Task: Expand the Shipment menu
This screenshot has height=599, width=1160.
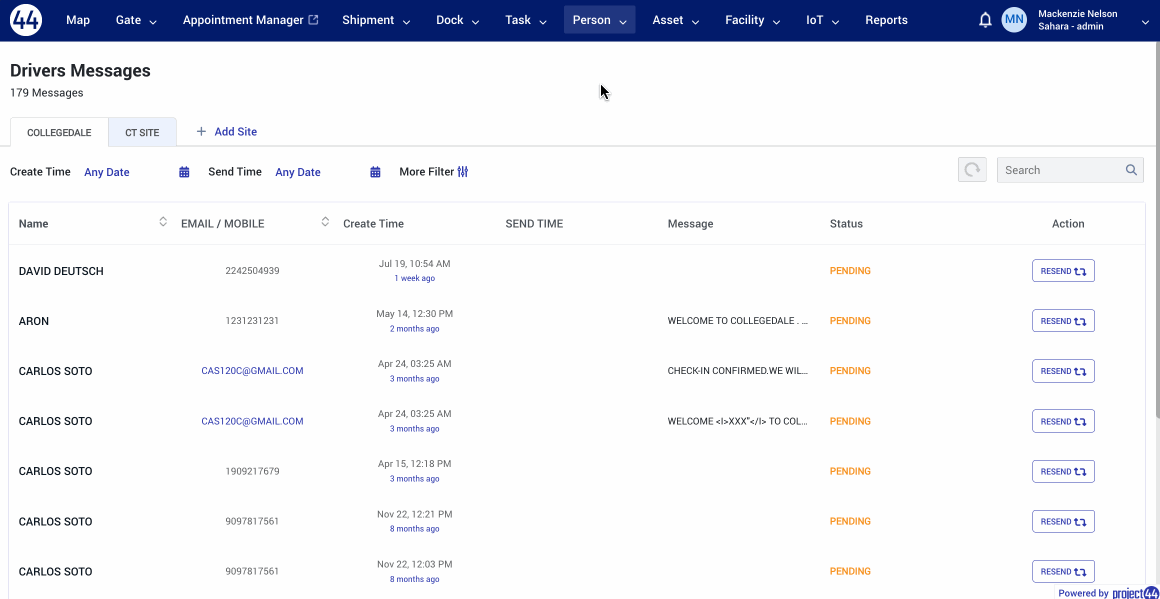Action: [x=377, y=20]
